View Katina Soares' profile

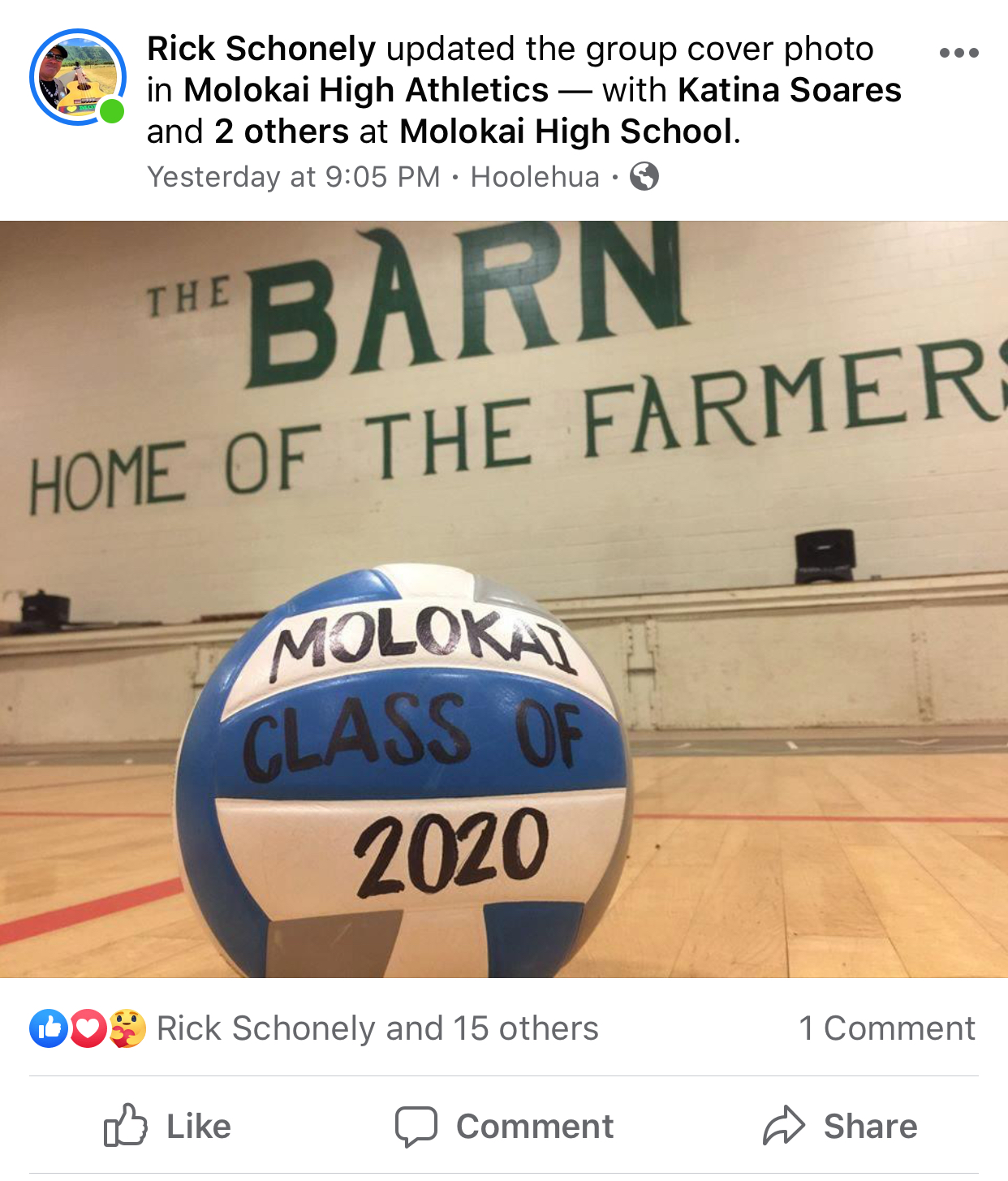point(790,90)
